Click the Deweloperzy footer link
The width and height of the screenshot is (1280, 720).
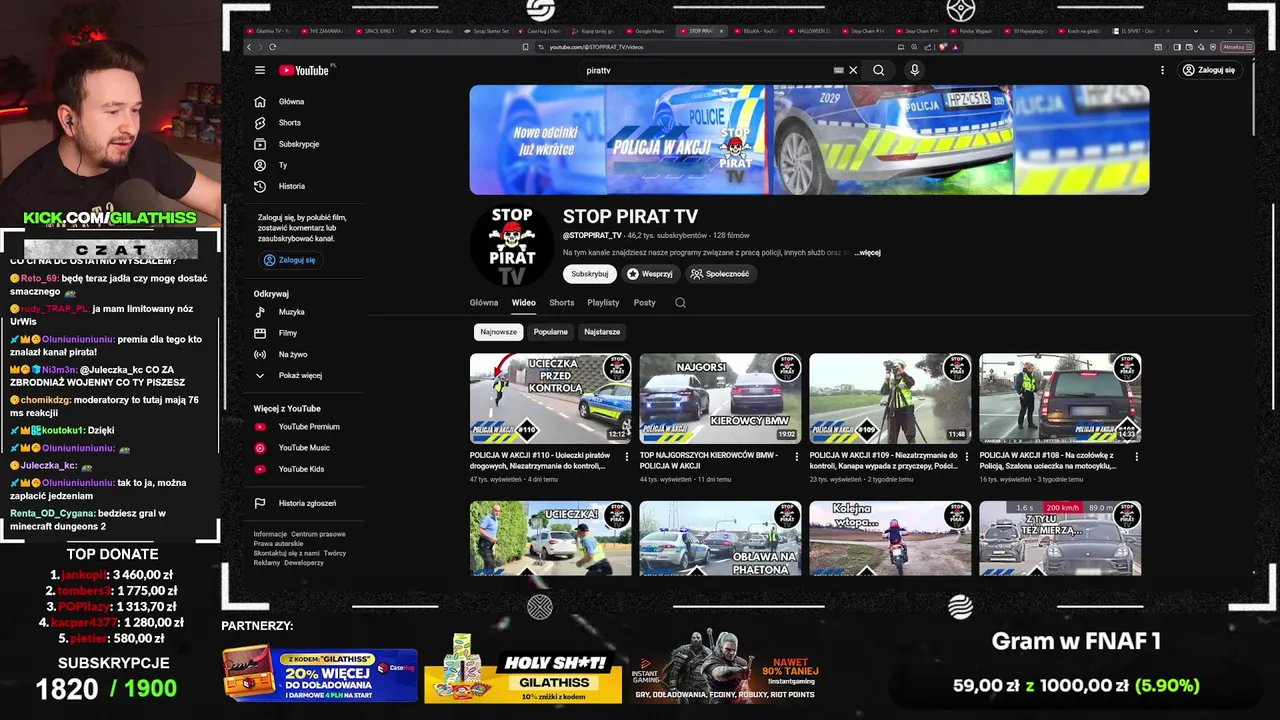tap(304, 562)
